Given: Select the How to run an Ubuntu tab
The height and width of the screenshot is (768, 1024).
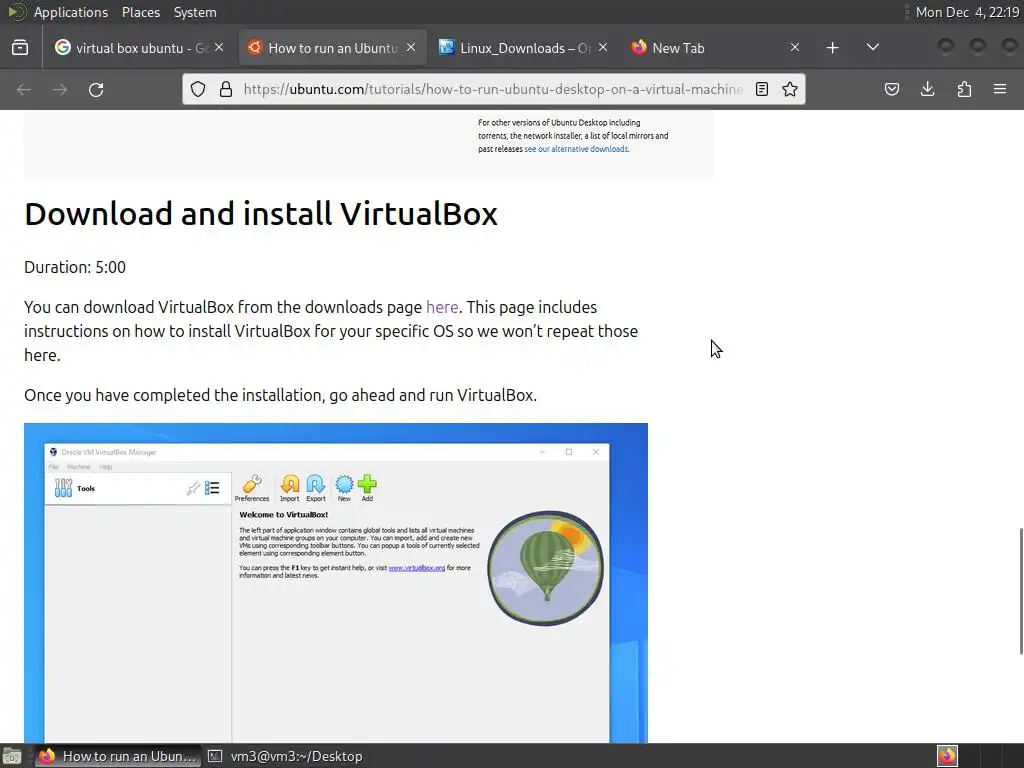Looking at the screenshot, I should (332, 48).
